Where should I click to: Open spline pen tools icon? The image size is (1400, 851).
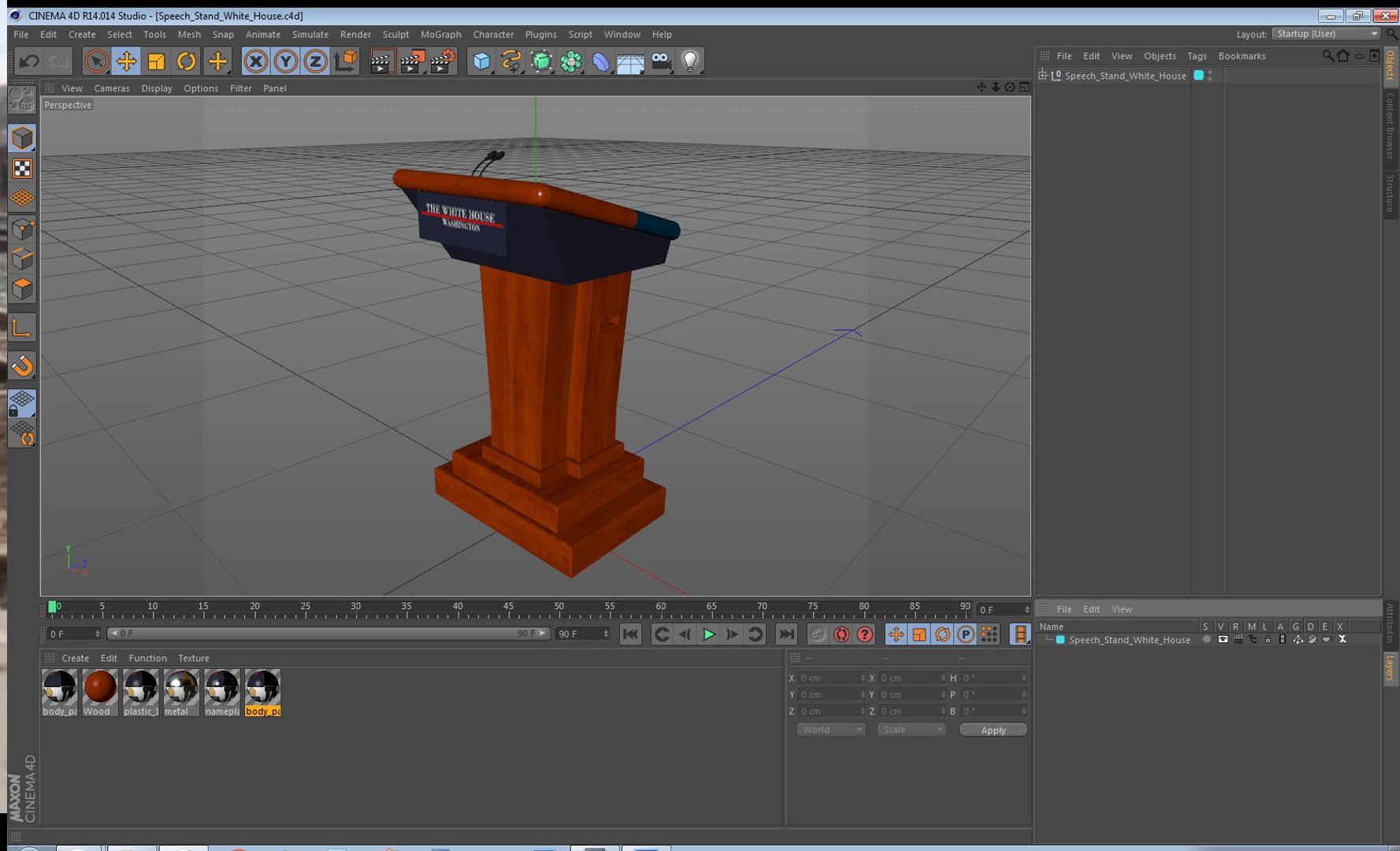[x=511, y=61]
